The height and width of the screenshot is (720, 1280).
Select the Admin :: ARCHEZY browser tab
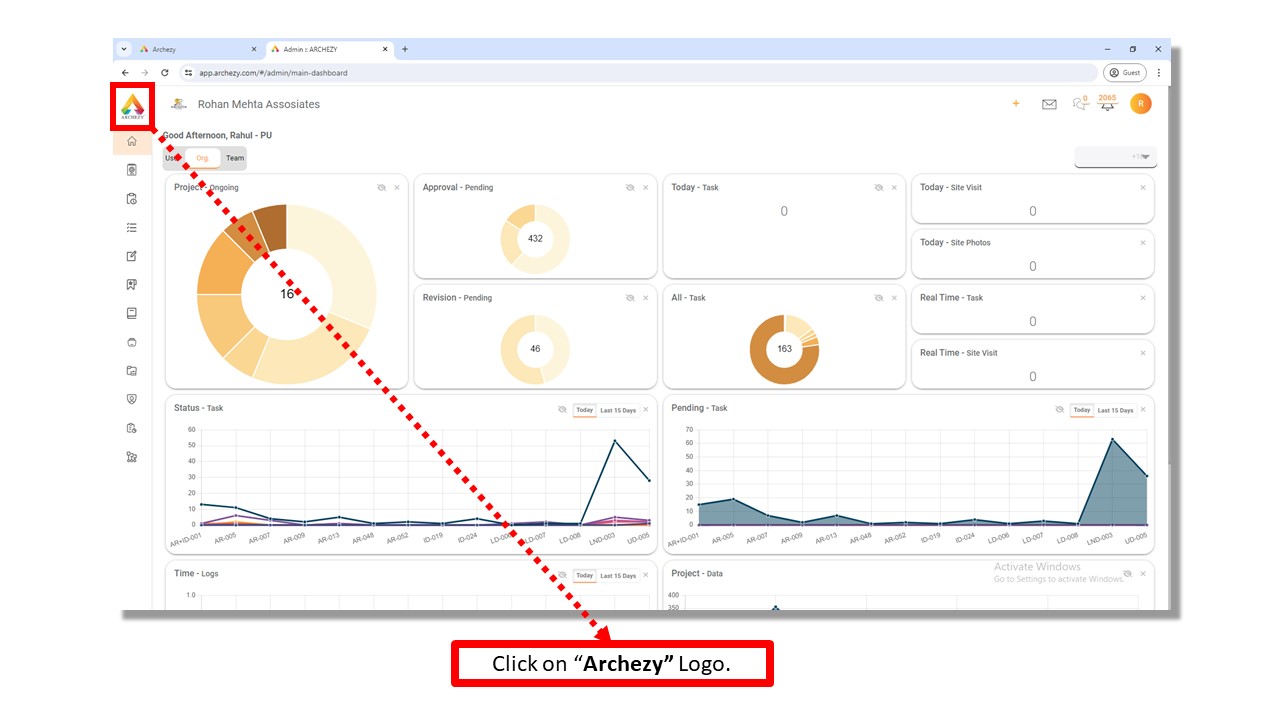coord(330,49)
